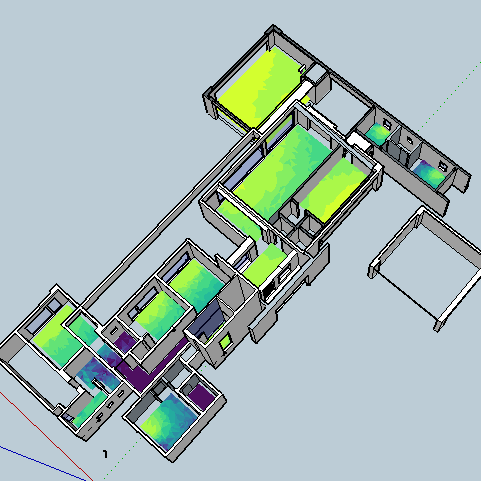The width and height of the screenshot is (481, 481).
Task: Click the black fixture beside small green room
Action: click(269, 291)
